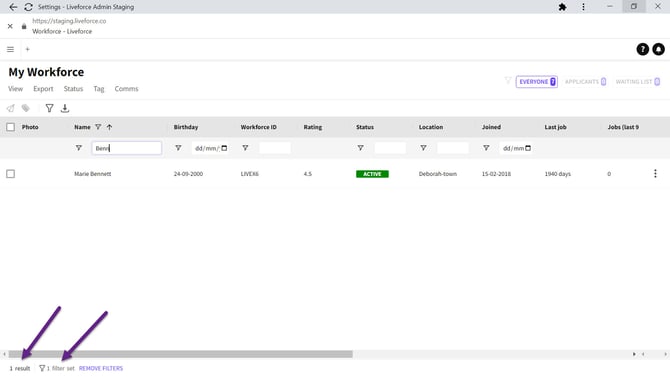Click the horizontal scrollbar thumb
The height and width of the screenshot is (377, 670).
tap(180, 354)
